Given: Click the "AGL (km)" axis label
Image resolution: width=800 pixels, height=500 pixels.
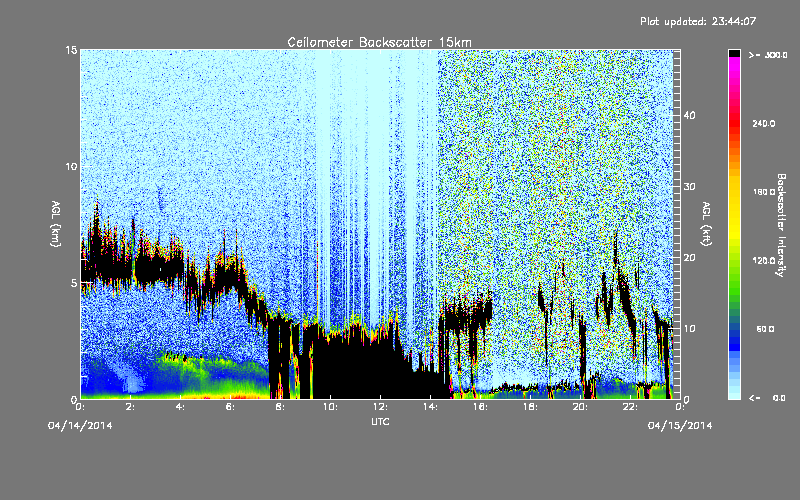Looking at the screenshot, I should (x=56, y=224).
